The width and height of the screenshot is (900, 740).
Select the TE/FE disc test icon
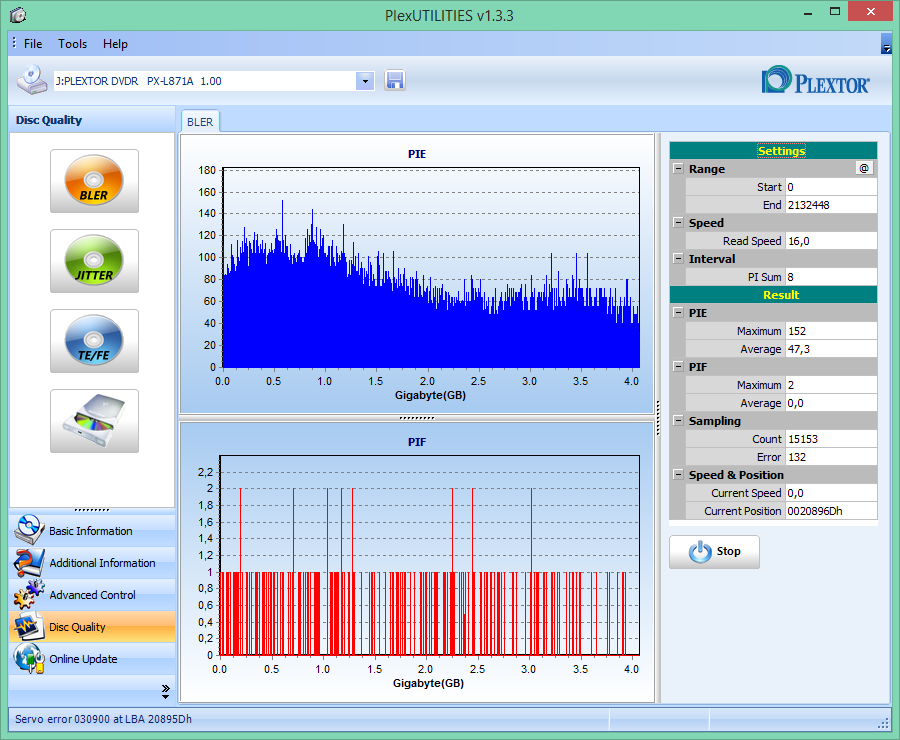pos(94,341)
